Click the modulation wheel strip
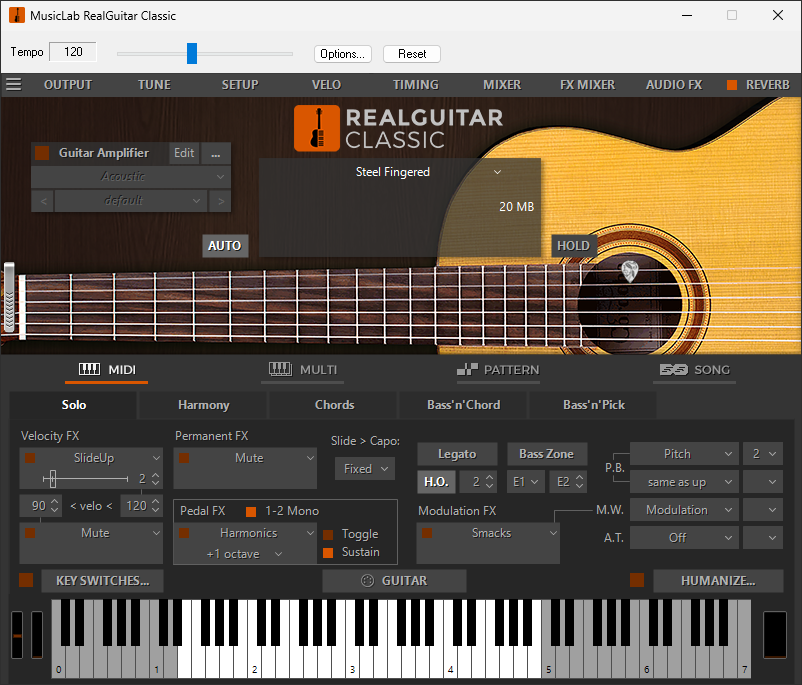802x685 pixels. coord(37,634)
